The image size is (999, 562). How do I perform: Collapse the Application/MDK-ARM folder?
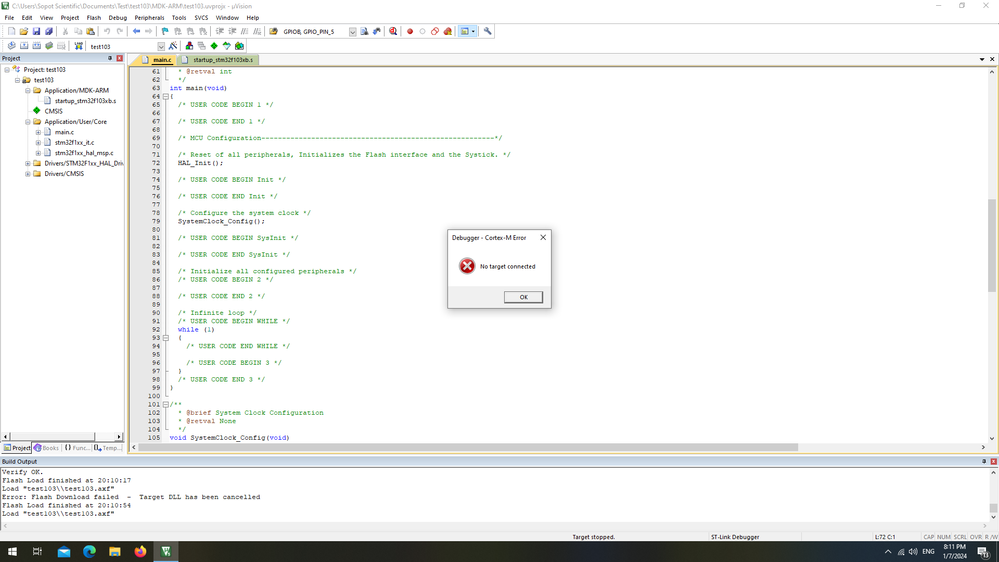click(28, 90)
